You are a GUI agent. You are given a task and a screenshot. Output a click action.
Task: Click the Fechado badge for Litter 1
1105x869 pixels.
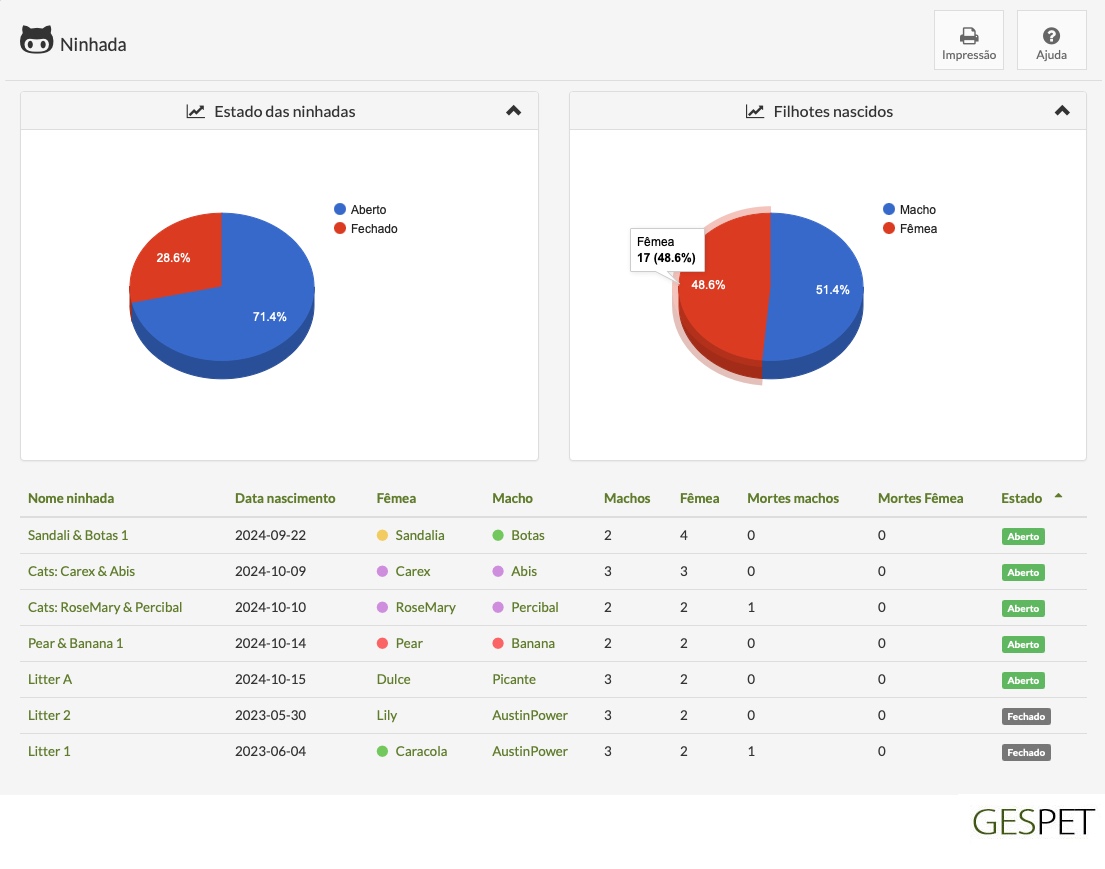pos(1026,753)
